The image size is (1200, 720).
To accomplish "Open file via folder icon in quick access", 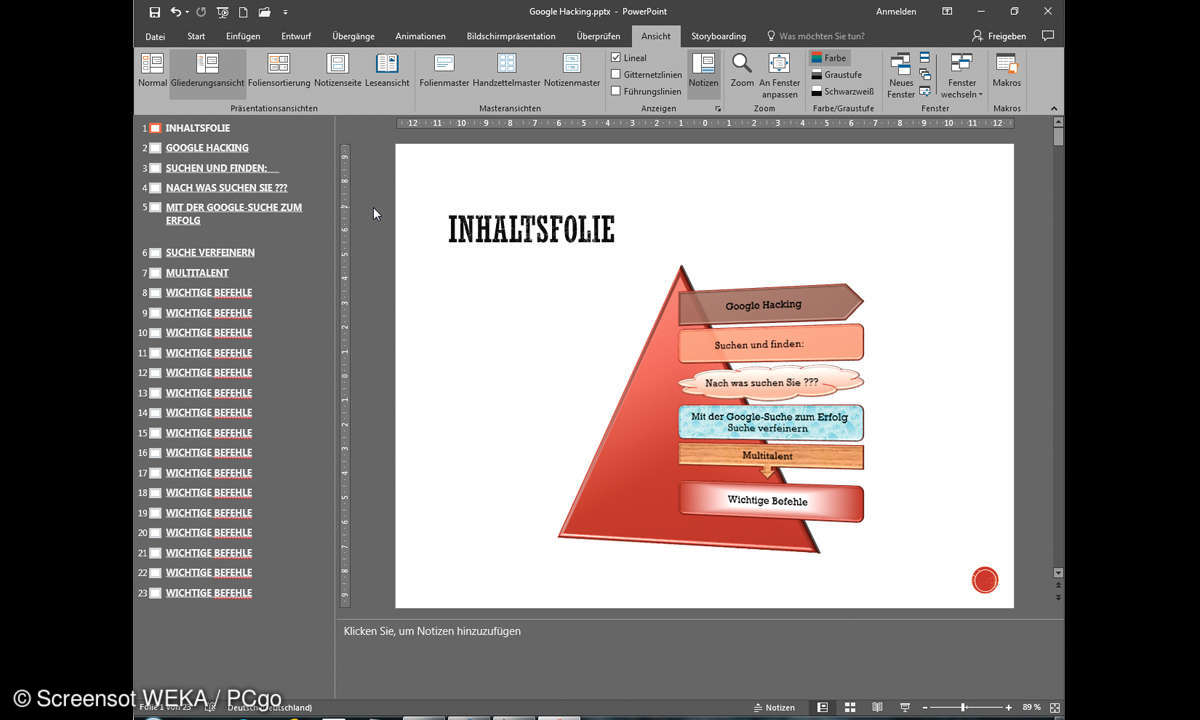I will click(x=264, y=12).
